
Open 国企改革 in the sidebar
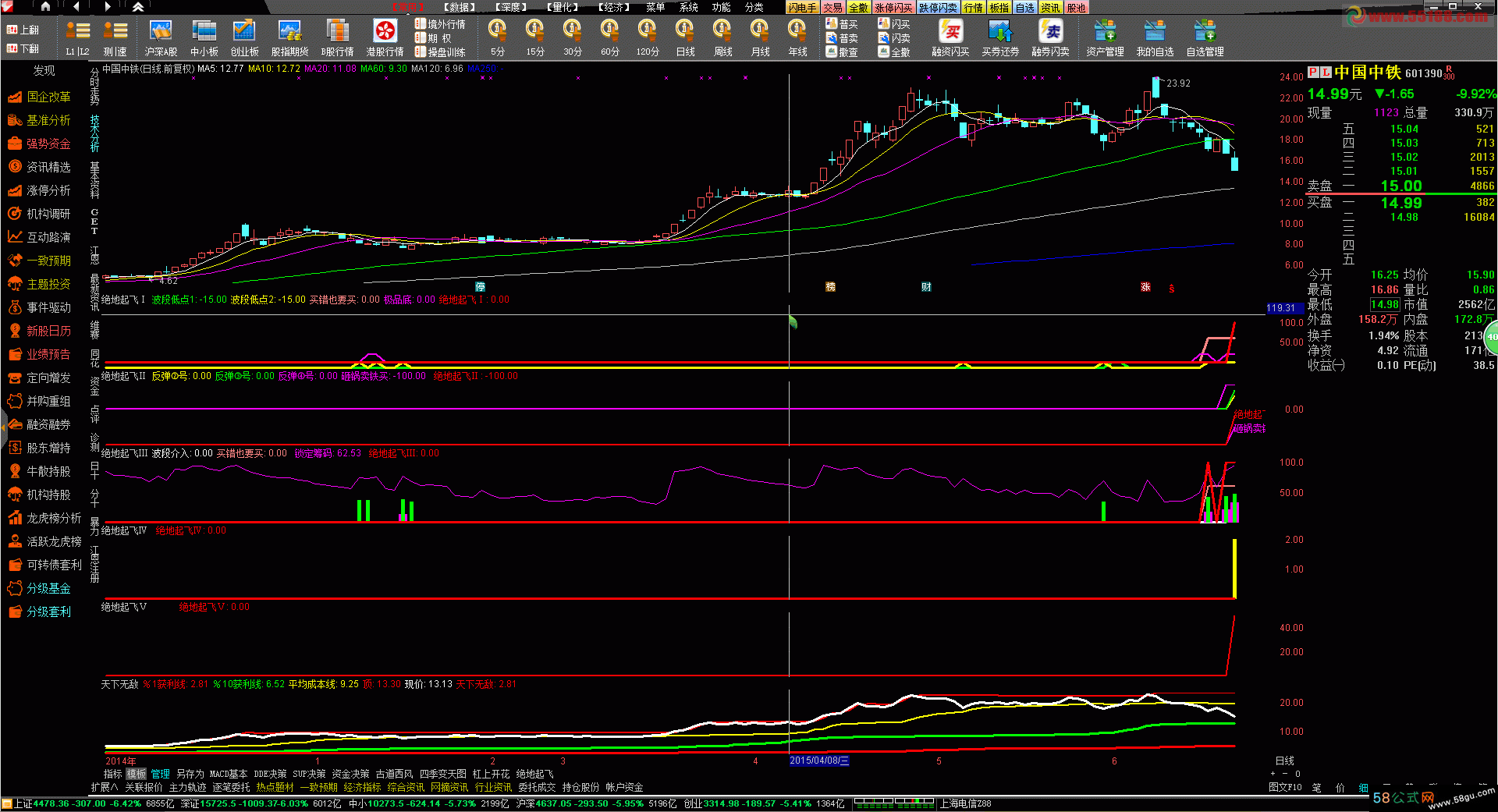coord(39,97)
